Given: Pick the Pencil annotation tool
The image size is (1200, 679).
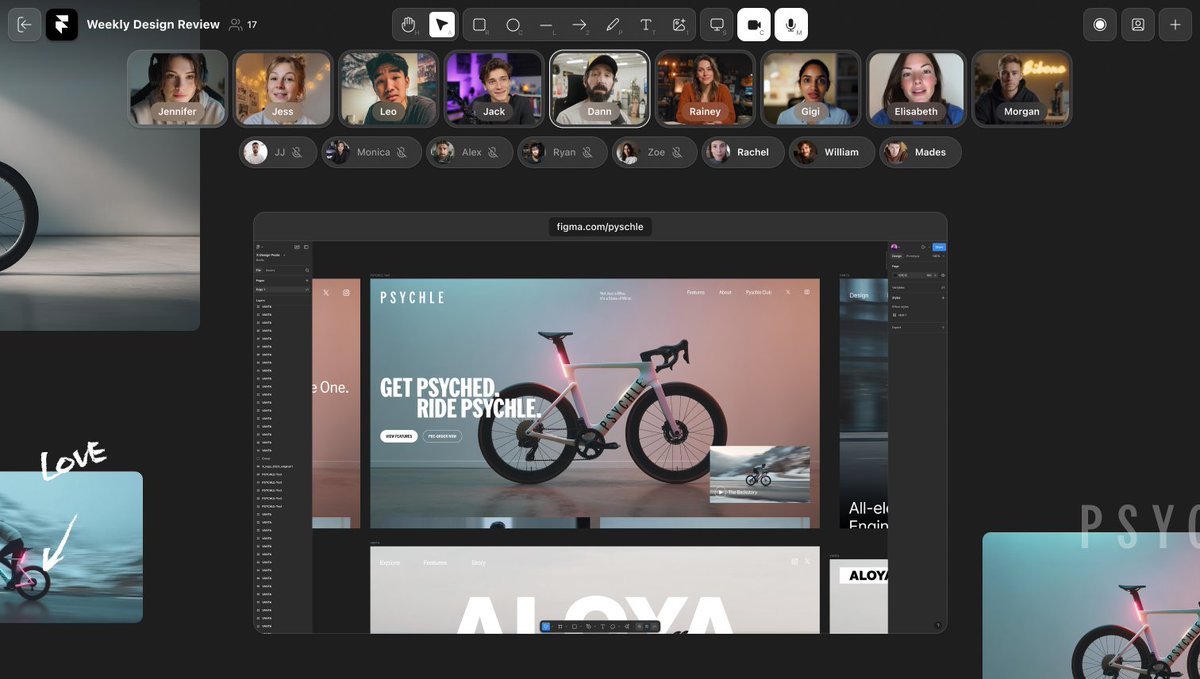Looking at the screenshot, I should 613,25.
